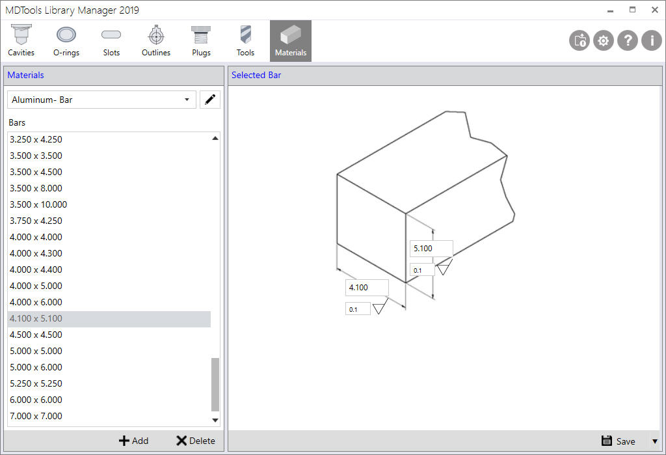Add a new bar

[133, 441]
